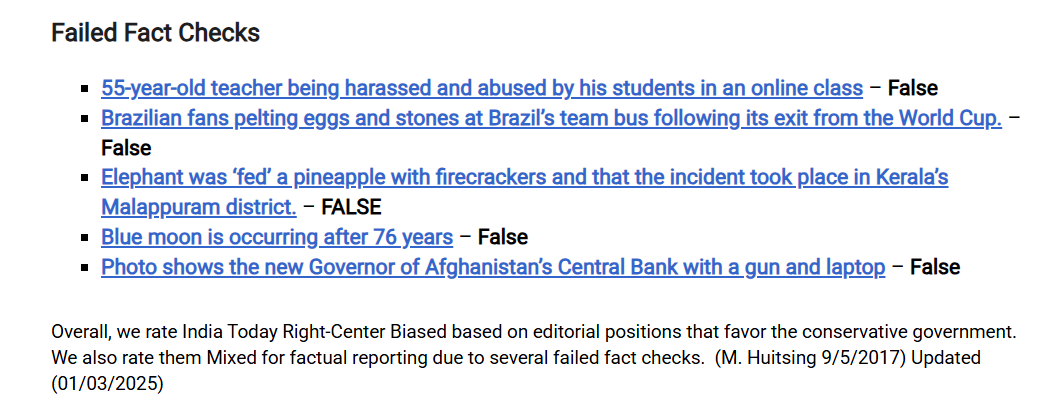Click the False rating after online class link

coord(913,88)
